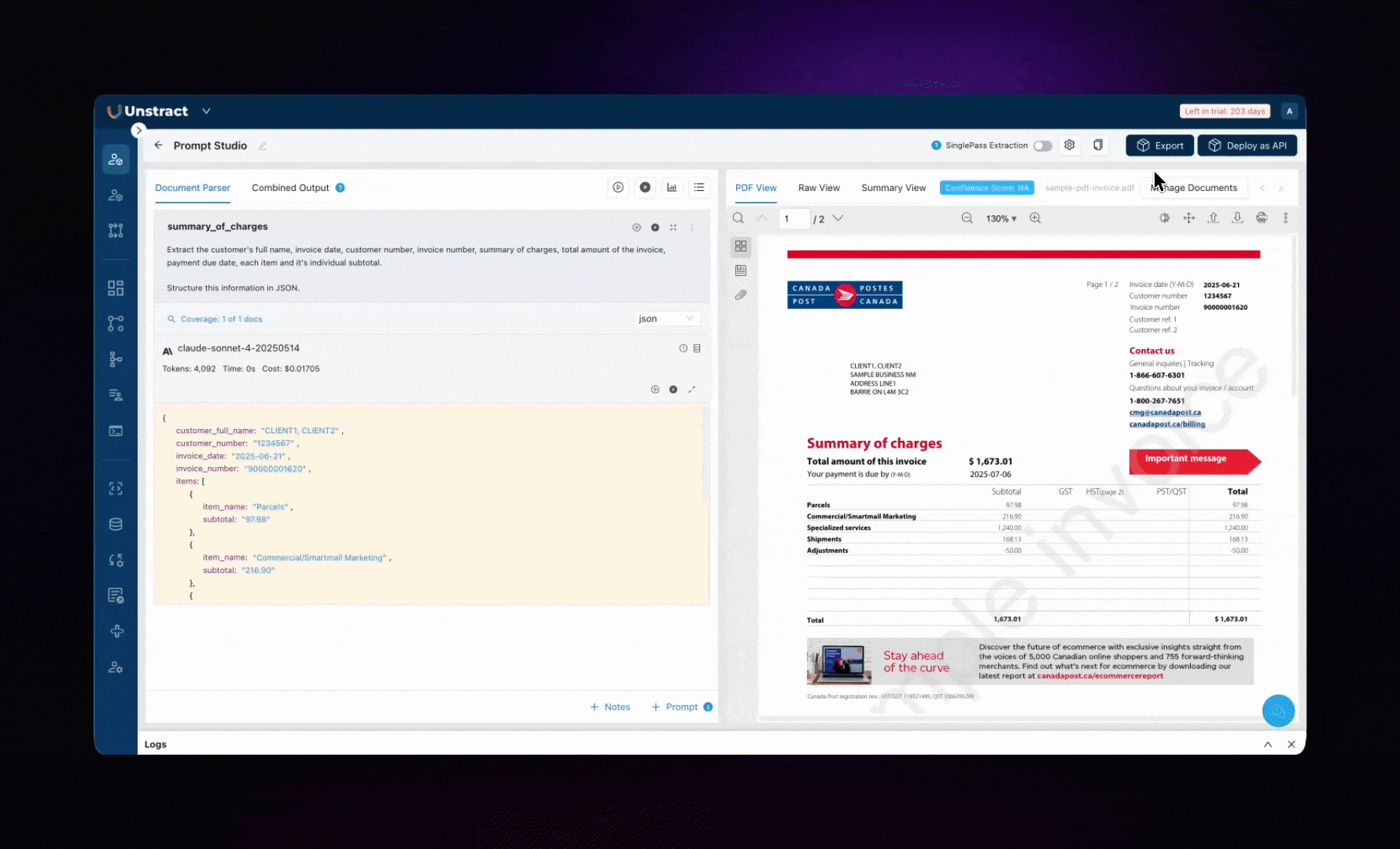
Task: Show the PDF page thumbnails panel
Action: [741, 247]
